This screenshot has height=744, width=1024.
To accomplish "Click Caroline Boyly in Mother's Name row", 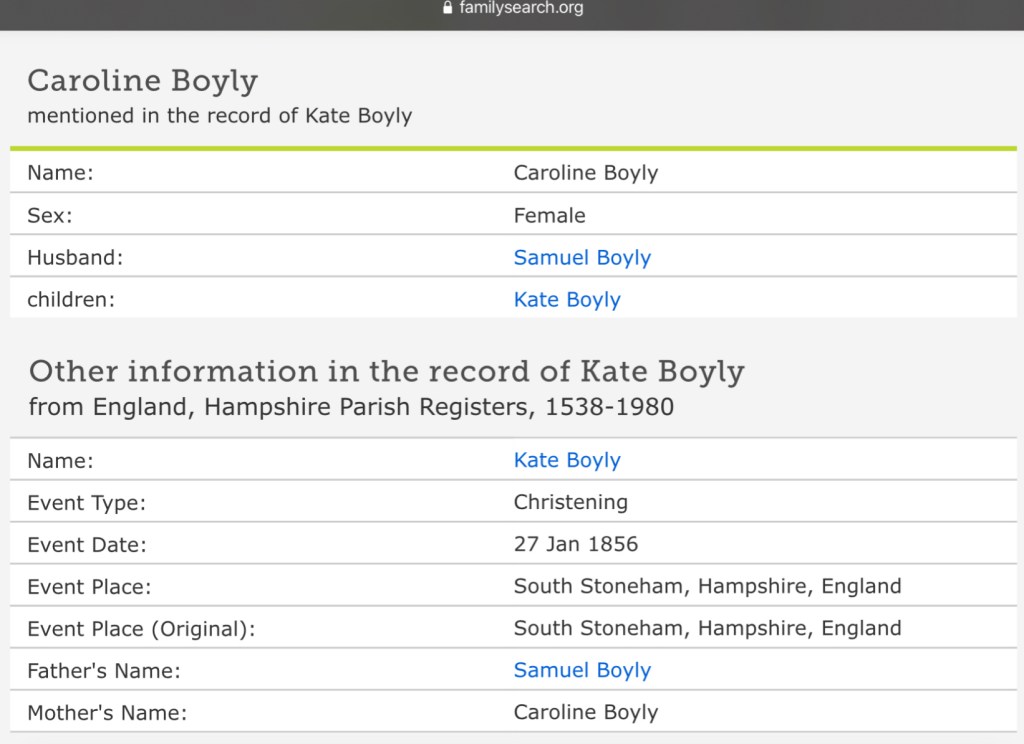I will click(585, 712).
